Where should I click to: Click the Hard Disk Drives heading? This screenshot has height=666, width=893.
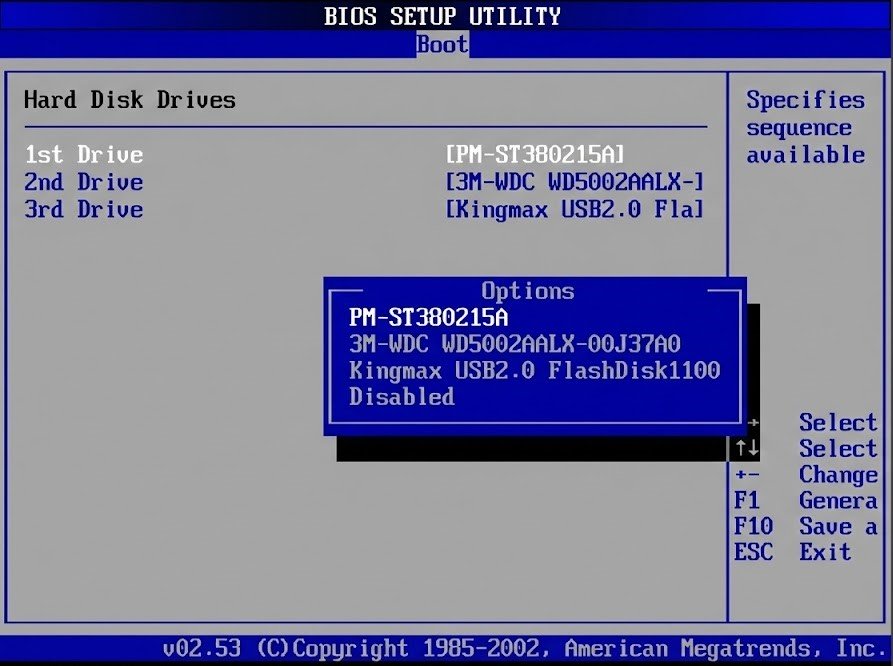tap(130, 100)
